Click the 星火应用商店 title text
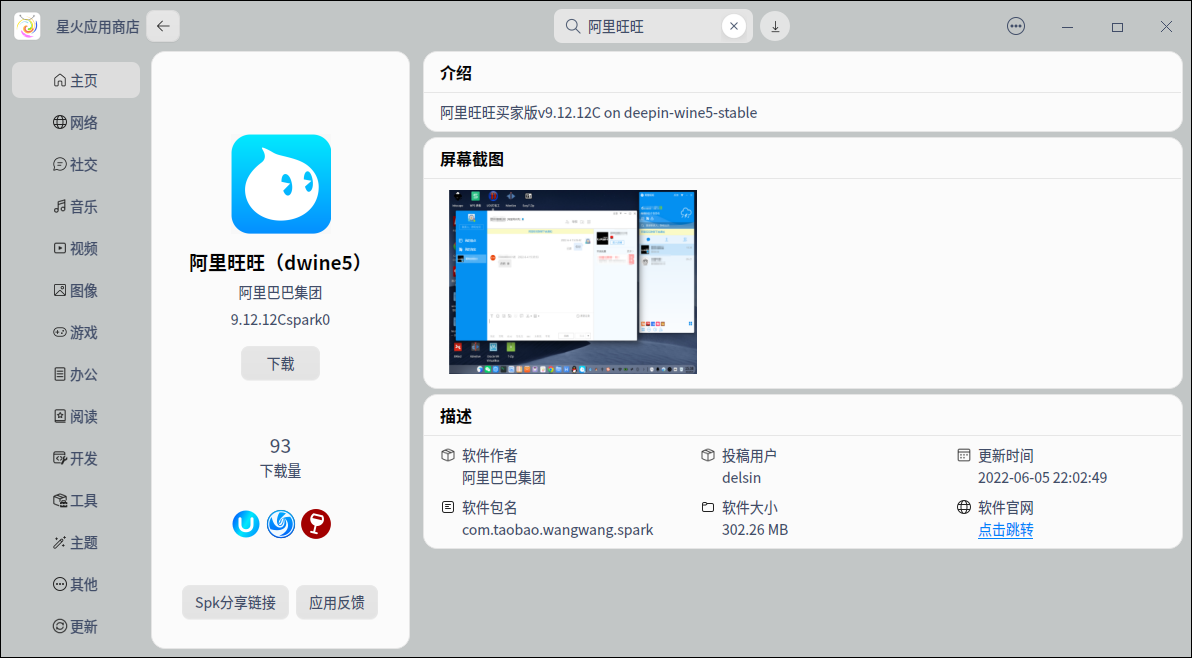The height and width of the screenshot is (658, 1192). click(97, 27)
